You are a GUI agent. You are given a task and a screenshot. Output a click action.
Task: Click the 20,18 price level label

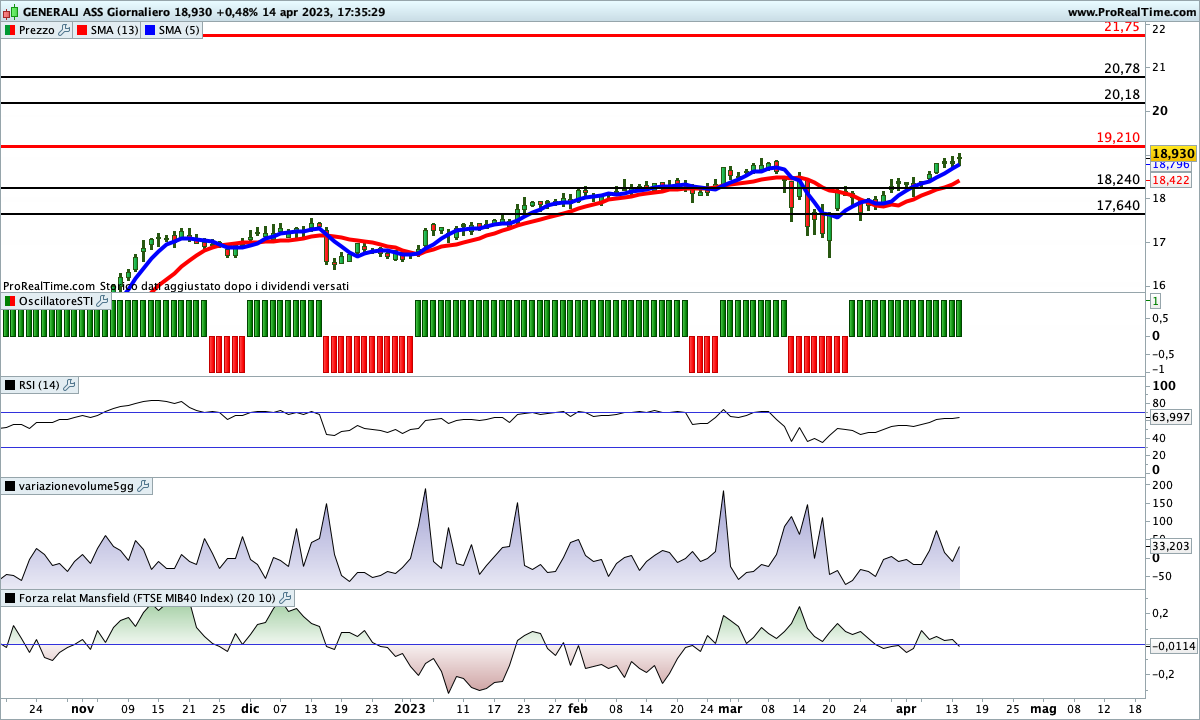click(x=1122, y=94)
